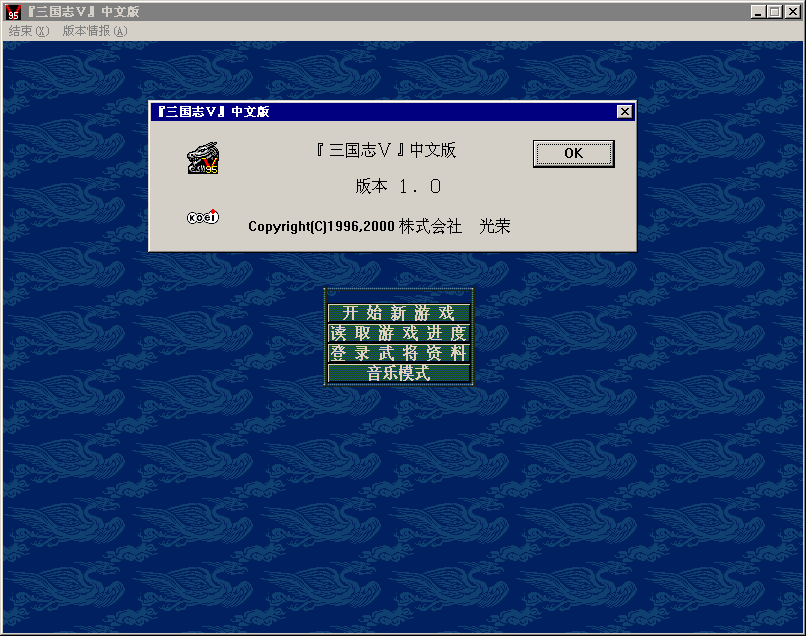The width and height of the screenshot is (806, 636).
Task: Open the 版本情报(A) menu
Action: (x=95, y=31)
